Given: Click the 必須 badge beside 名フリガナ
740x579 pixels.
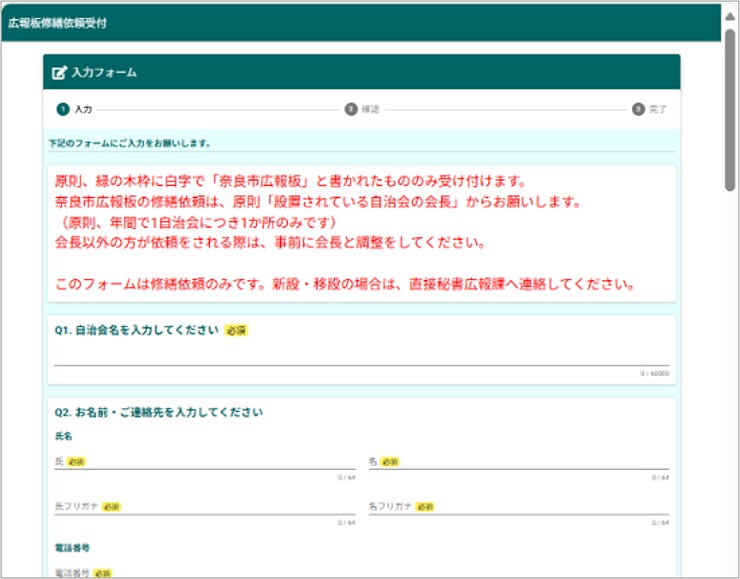Looking at the screenshot, I should (x=425, y=507).
